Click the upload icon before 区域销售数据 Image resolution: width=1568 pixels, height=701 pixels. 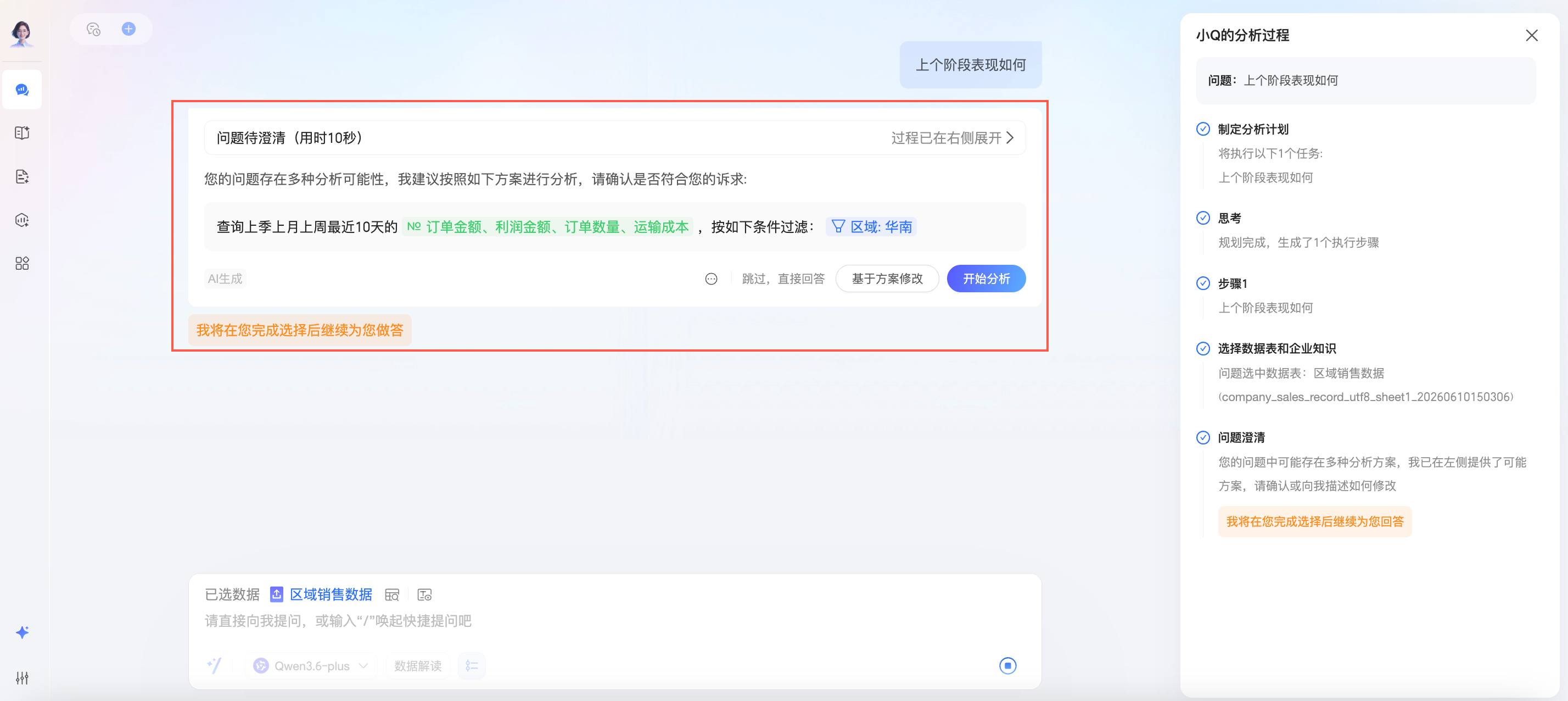tap(276, 594)
